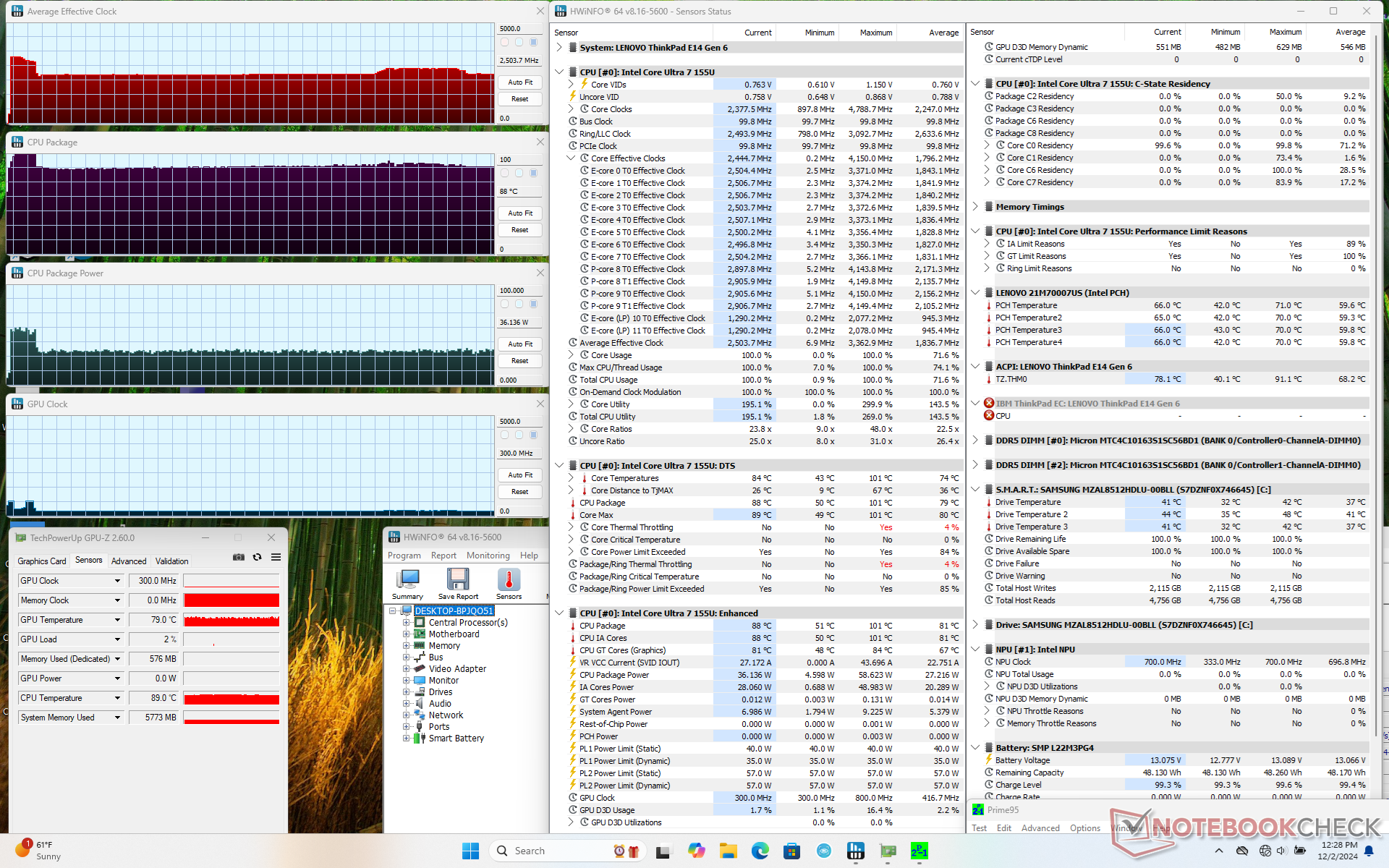Switch to Graphics Card tab in GPU-Z
This screenshot has width=1389, height=868.
[x=42, y=561]
